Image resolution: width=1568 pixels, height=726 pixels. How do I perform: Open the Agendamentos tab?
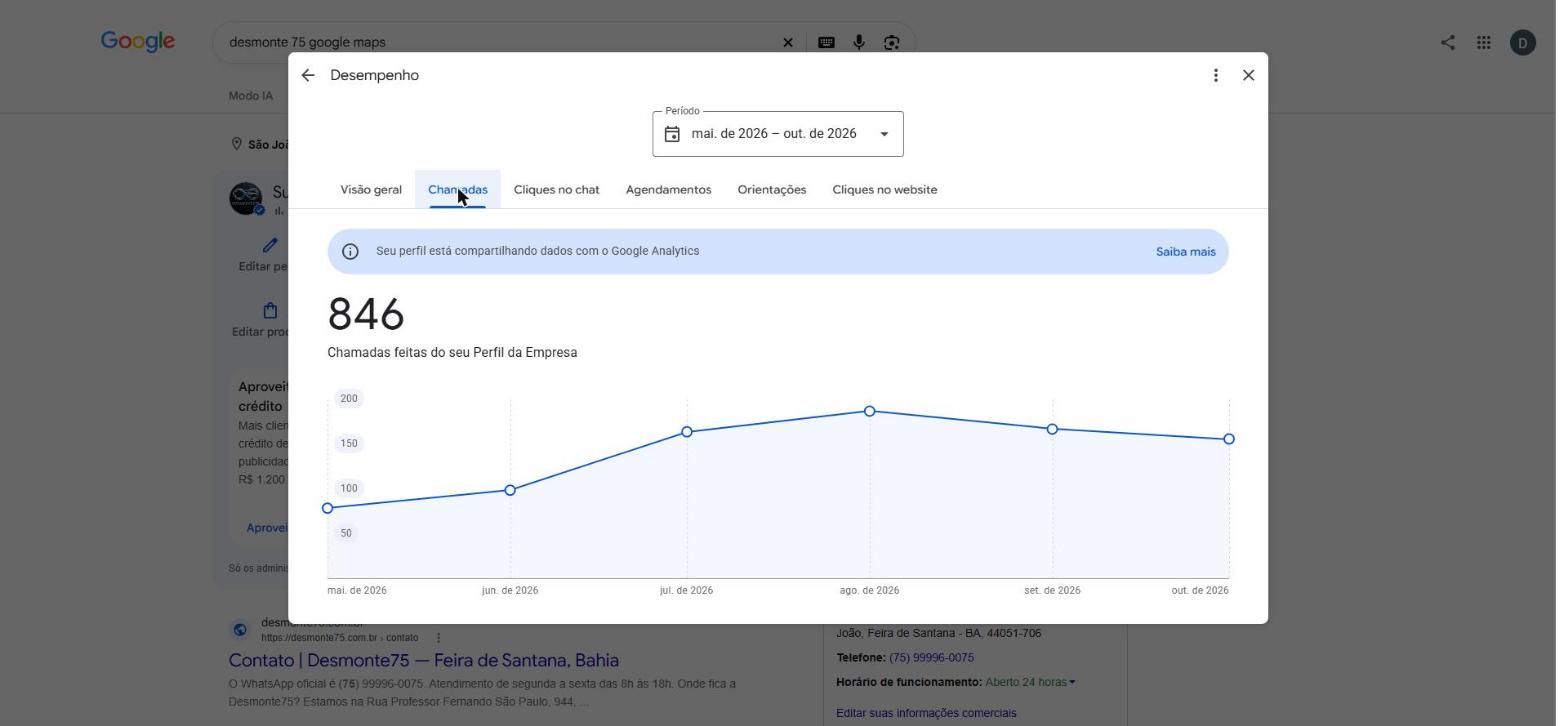tap(669, 189)
